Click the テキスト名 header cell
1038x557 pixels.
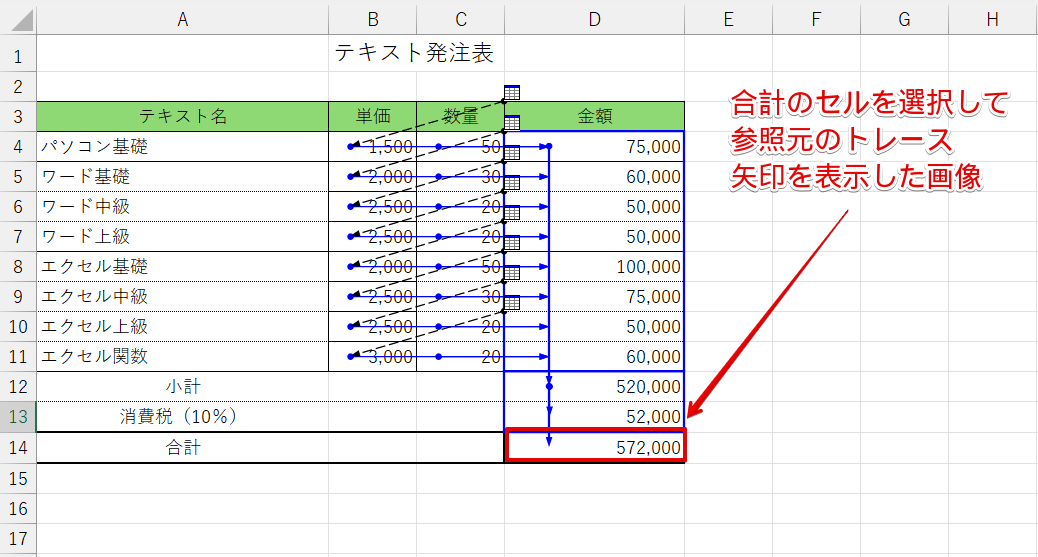coord(183,117)
